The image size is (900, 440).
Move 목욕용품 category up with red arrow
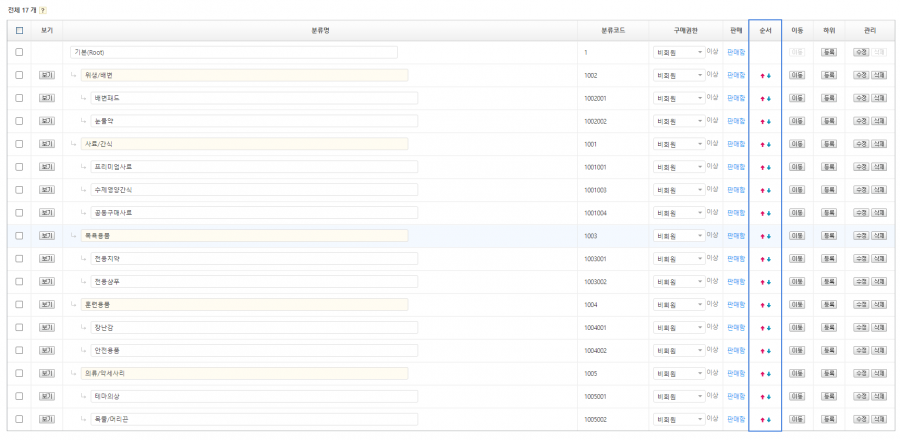(x=762, y=236)
